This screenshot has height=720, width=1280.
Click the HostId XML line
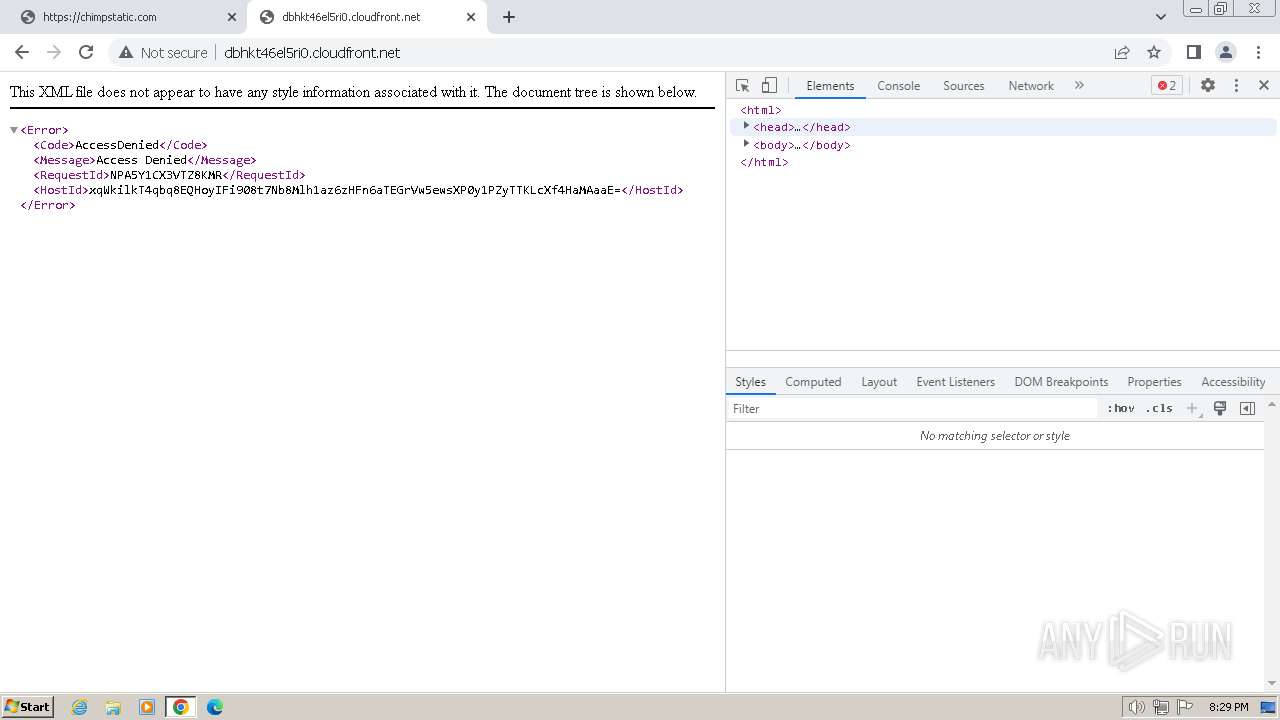tap(358, 190)
